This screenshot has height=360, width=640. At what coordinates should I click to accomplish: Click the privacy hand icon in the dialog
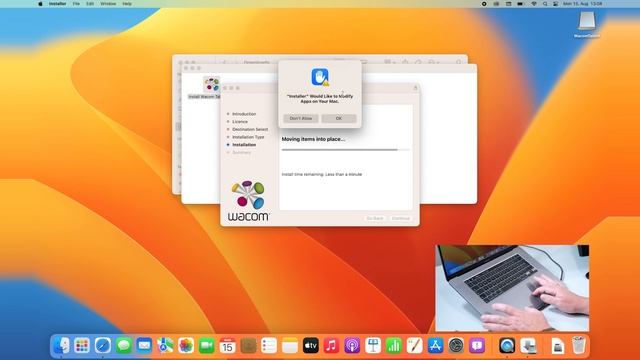pyautogui.click(x=320, y=77)
